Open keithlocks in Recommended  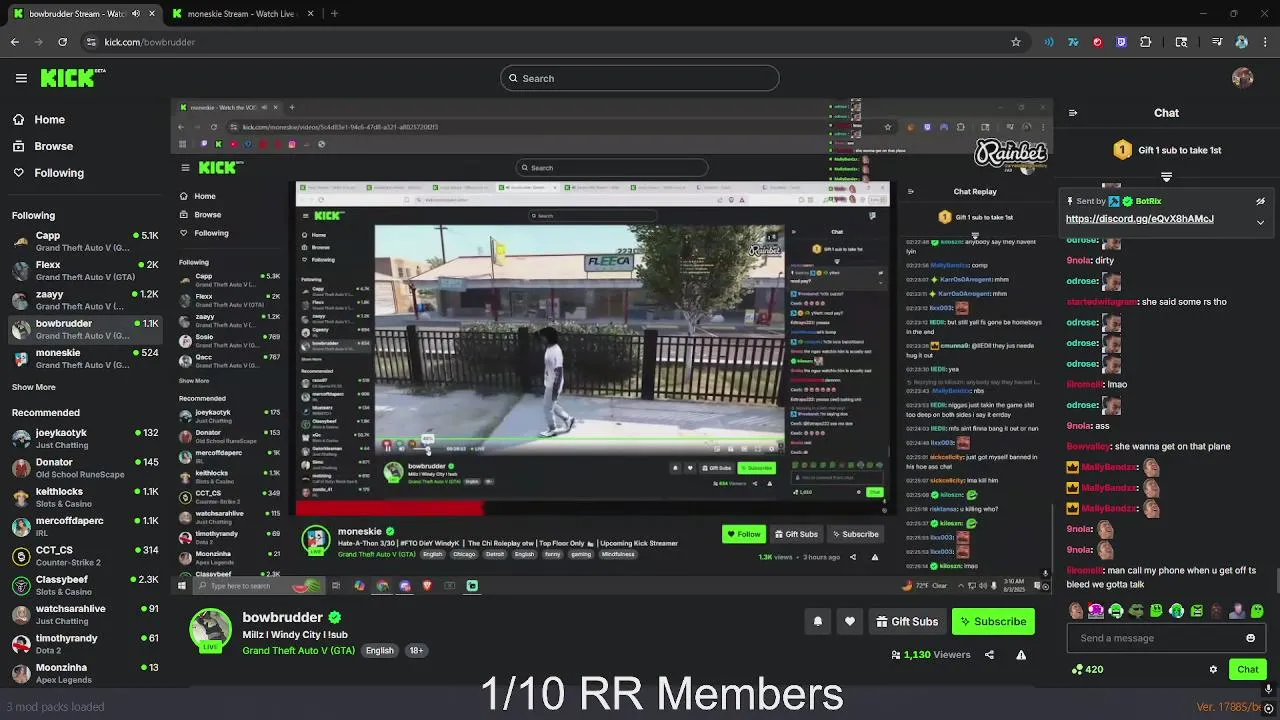(84, 497)
